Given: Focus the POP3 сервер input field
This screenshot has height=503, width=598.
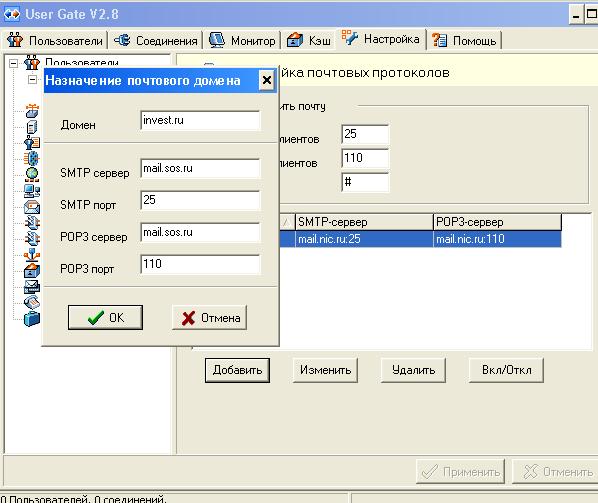Looking at the screenshot, I should [x=201, y=233].
